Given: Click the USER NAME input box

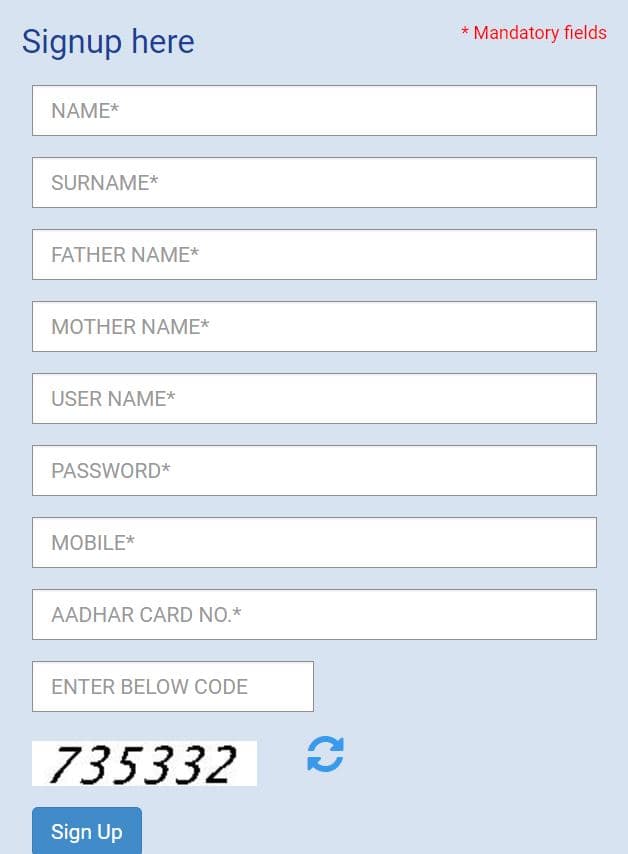Looking at the screenshot, I should pyautogui.click(x=314, y=399).
